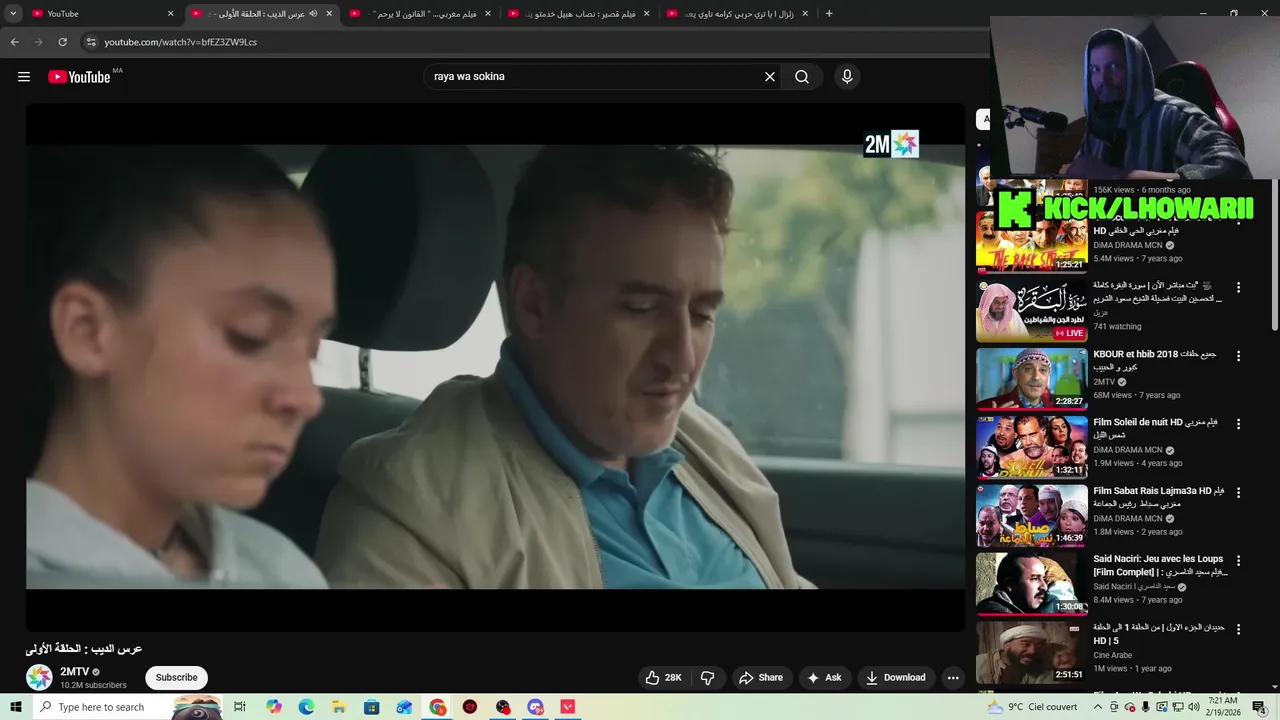Open Microsoft Store from the taskbar

372,707
